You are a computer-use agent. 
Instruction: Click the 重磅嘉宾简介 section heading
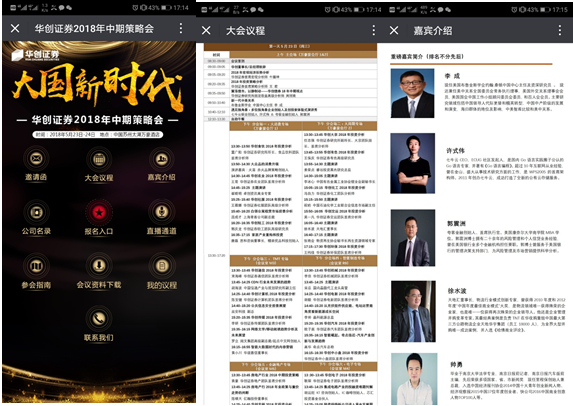point(427,56)
